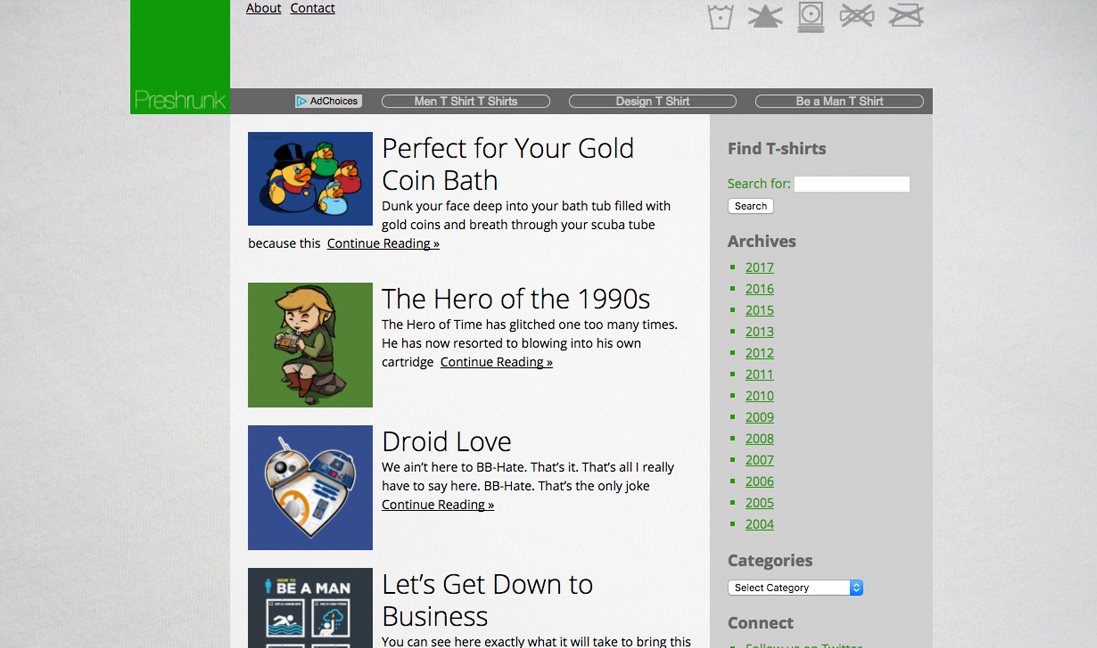
Task: Open the Be a Man T Shirt ad link
Action: tap(840, 101)
